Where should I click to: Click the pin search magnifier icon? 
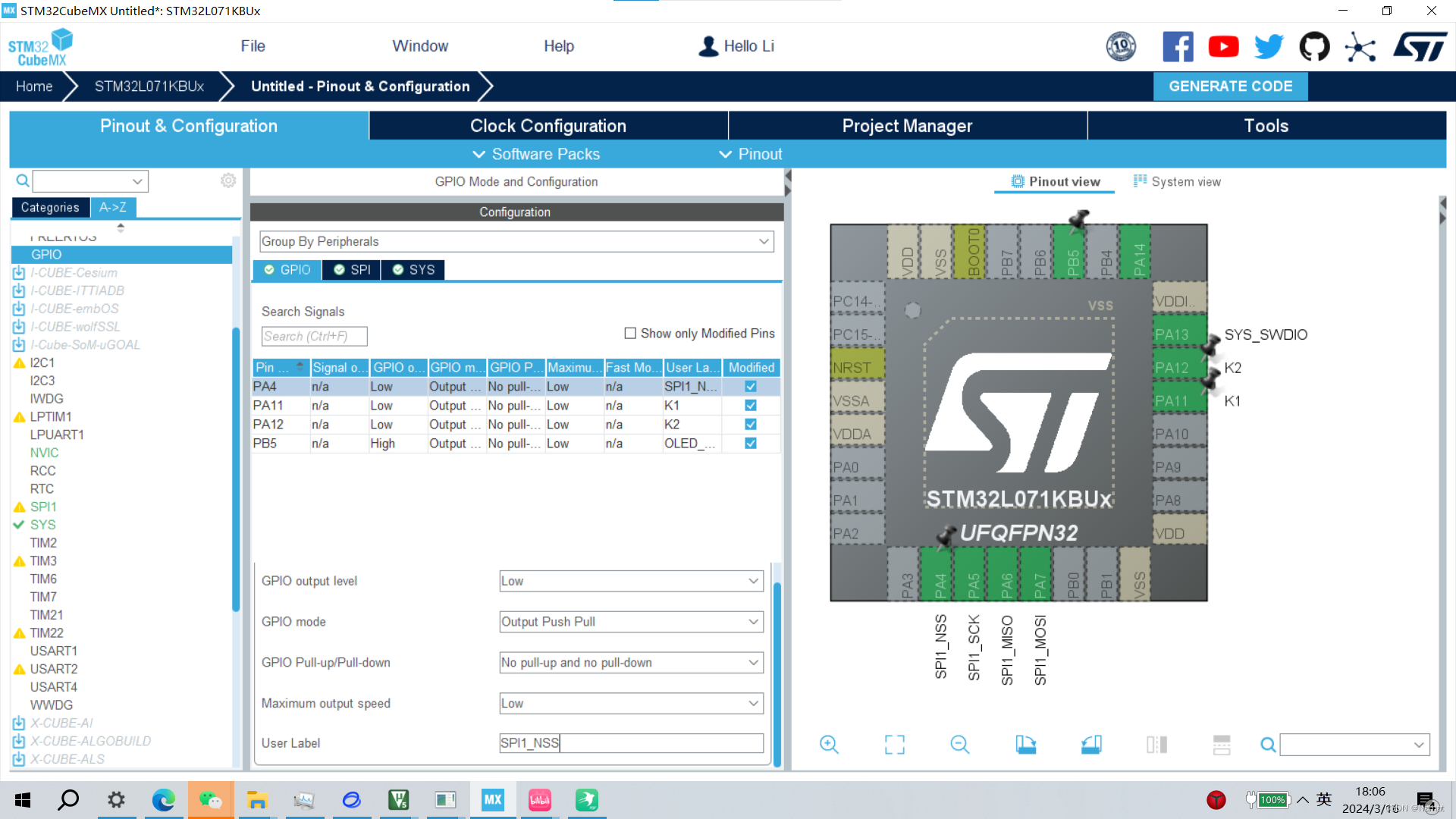[x=1268, y=745]
